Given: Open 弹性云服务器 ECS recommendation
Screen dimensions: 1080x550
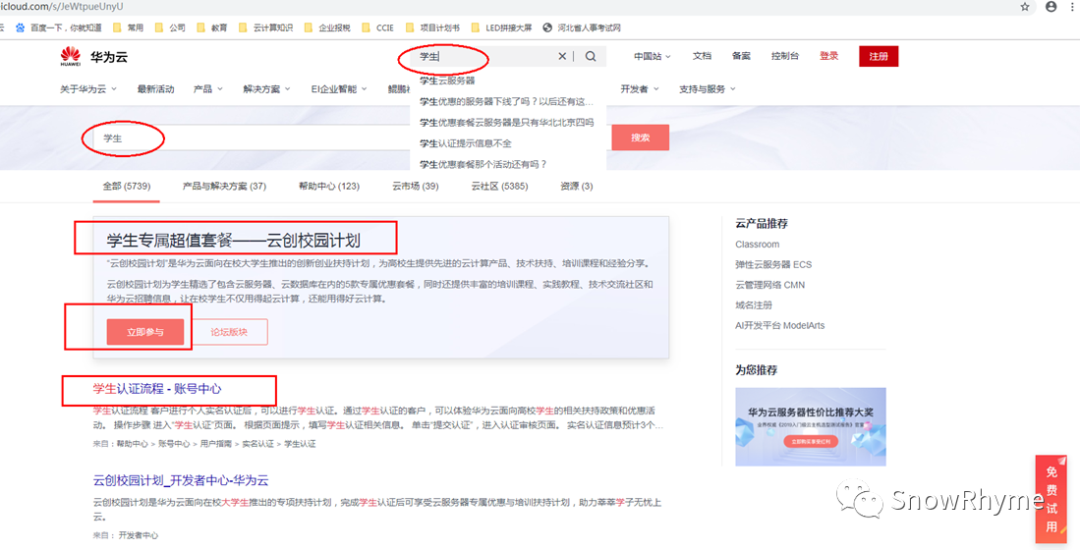Looking at the screenshot, I should point(773,264).
